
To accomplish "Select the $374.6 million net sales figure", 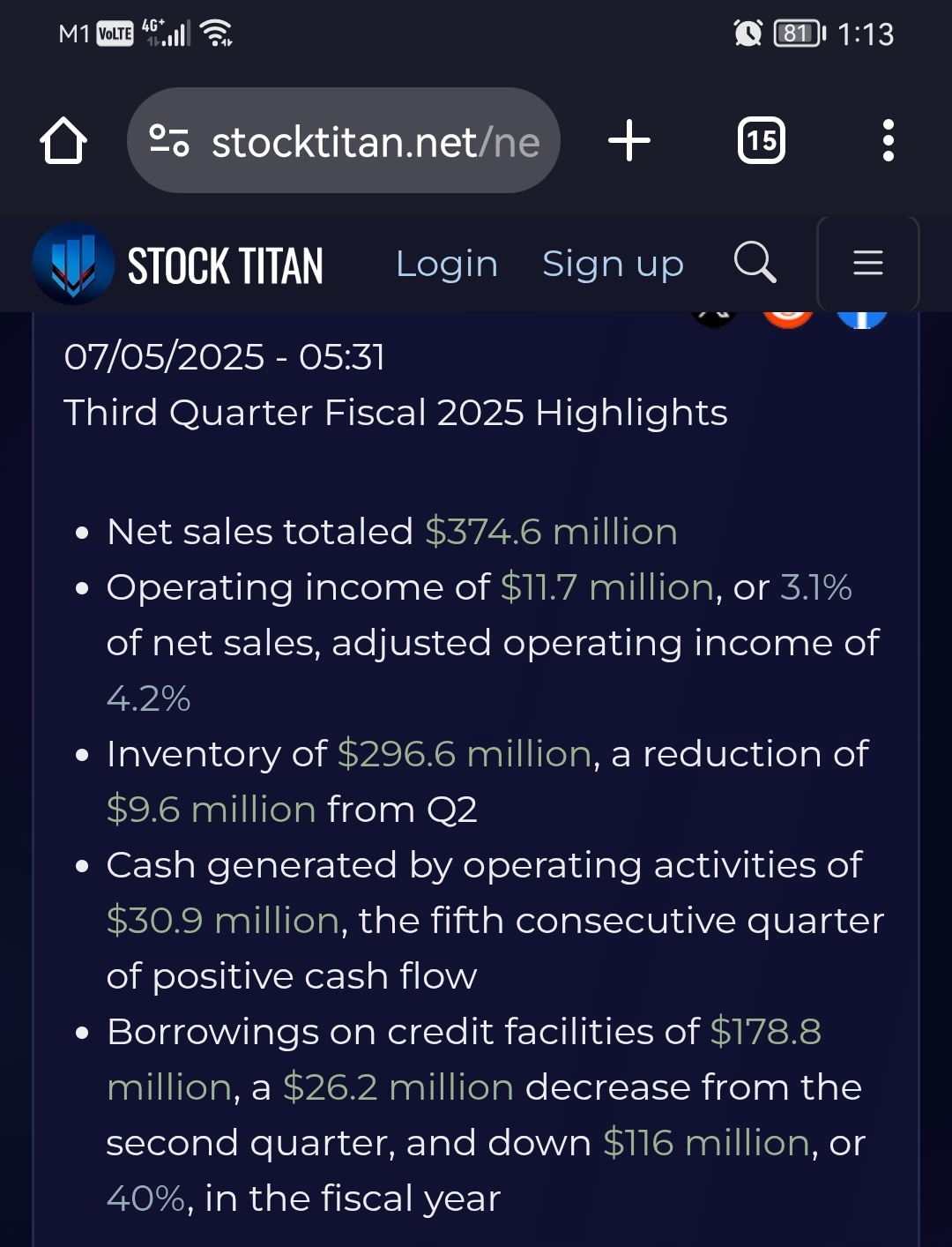I will [551, 532].
